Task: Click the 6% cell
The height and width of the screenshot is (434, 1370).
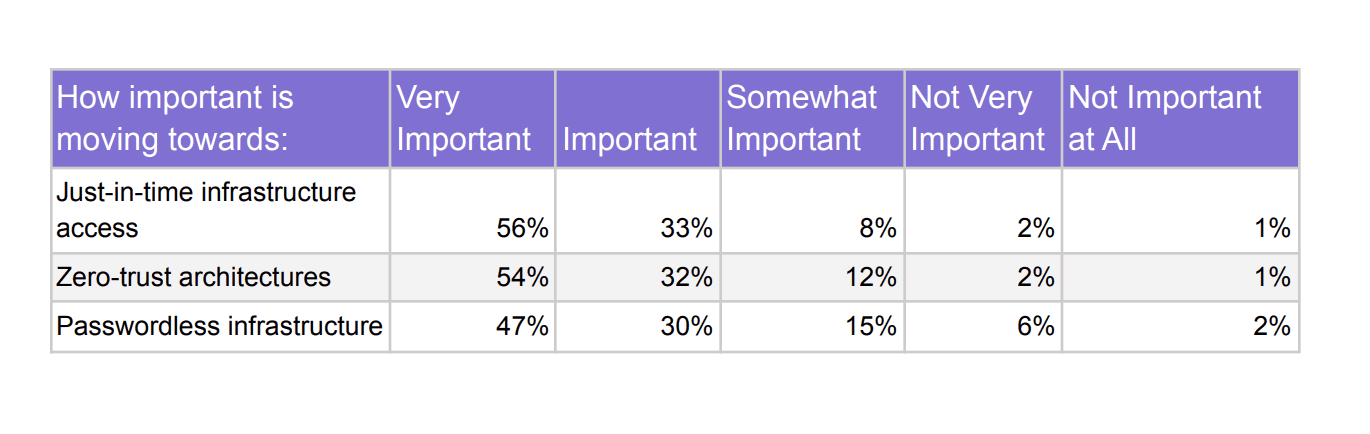Action: 983,326
